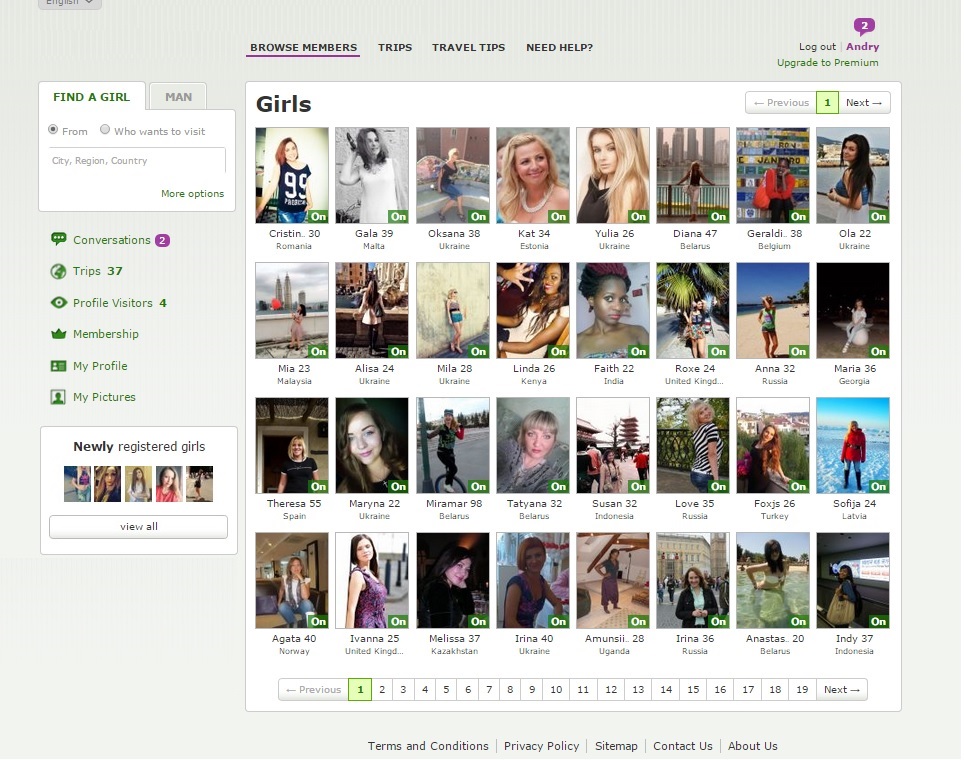Click the Linda 26 name label
Viewport: 964px width, 760px height.
(534, 369)
